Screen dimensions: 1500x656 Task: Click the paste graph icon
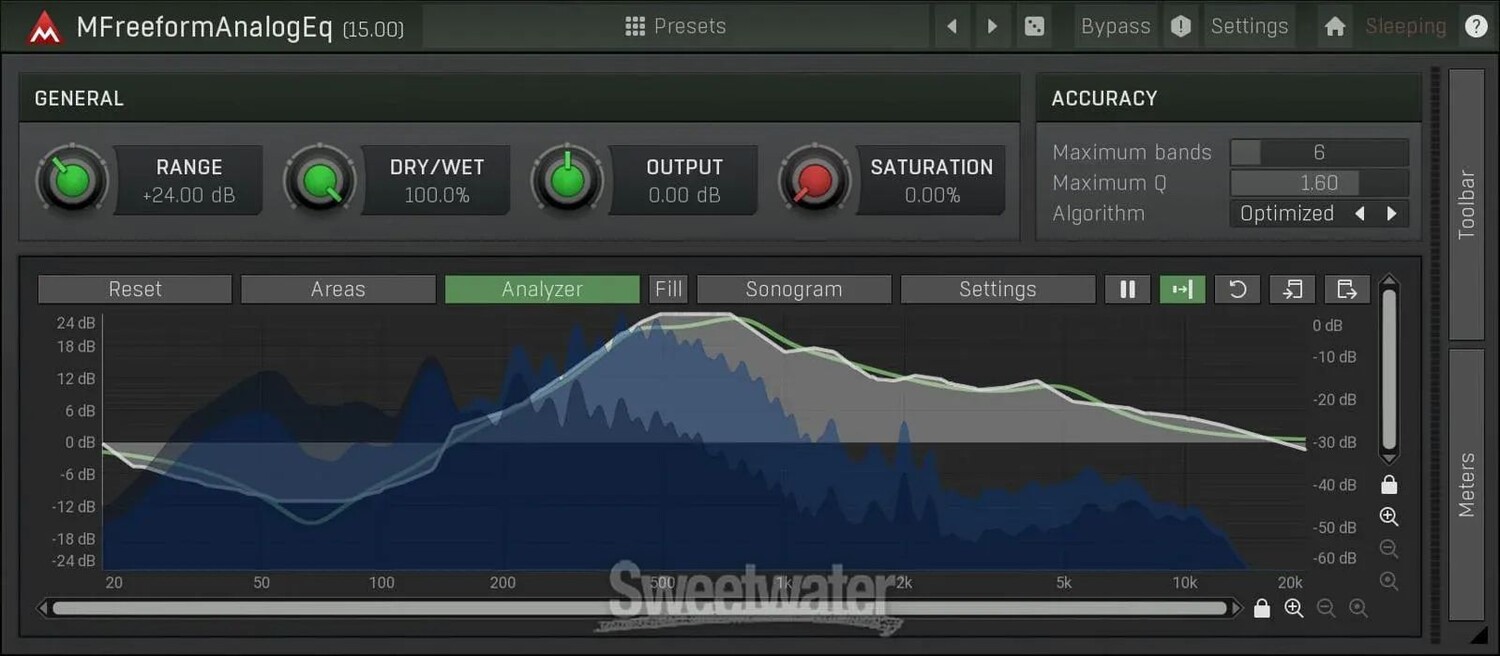(1347, 289)
